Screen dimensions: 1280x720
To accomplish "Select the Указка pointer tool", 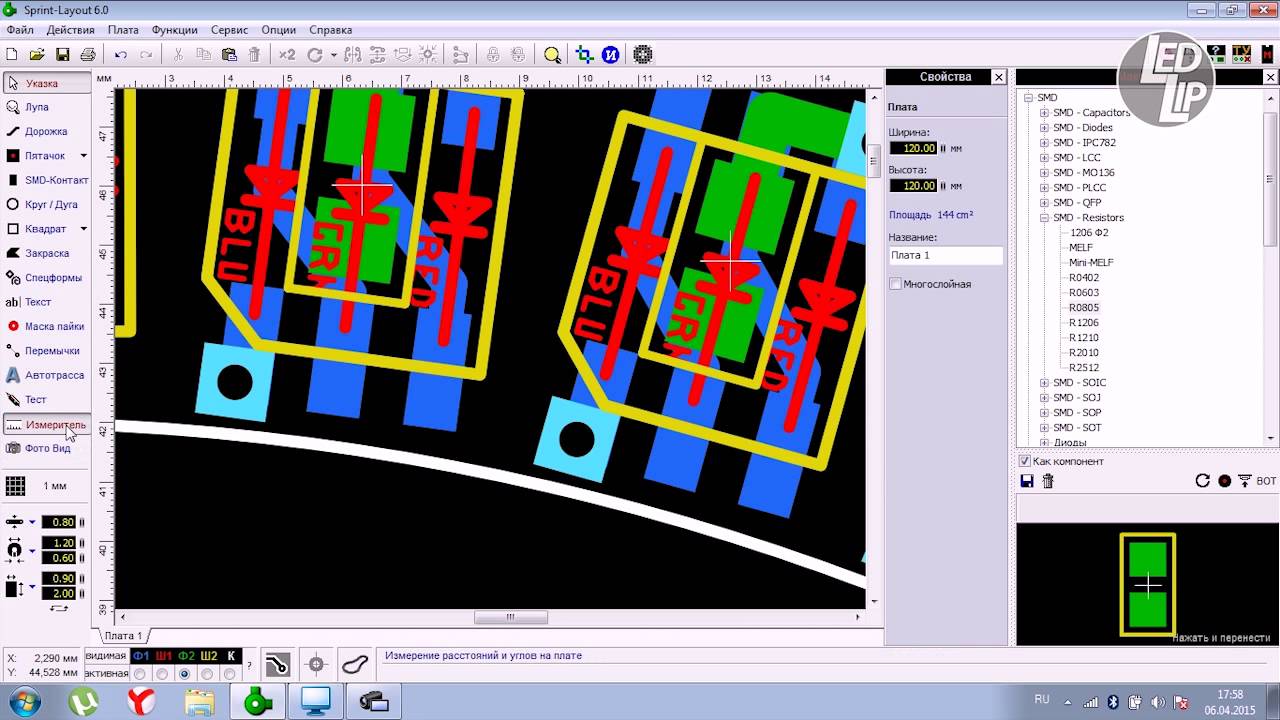I will coord(46,83).
